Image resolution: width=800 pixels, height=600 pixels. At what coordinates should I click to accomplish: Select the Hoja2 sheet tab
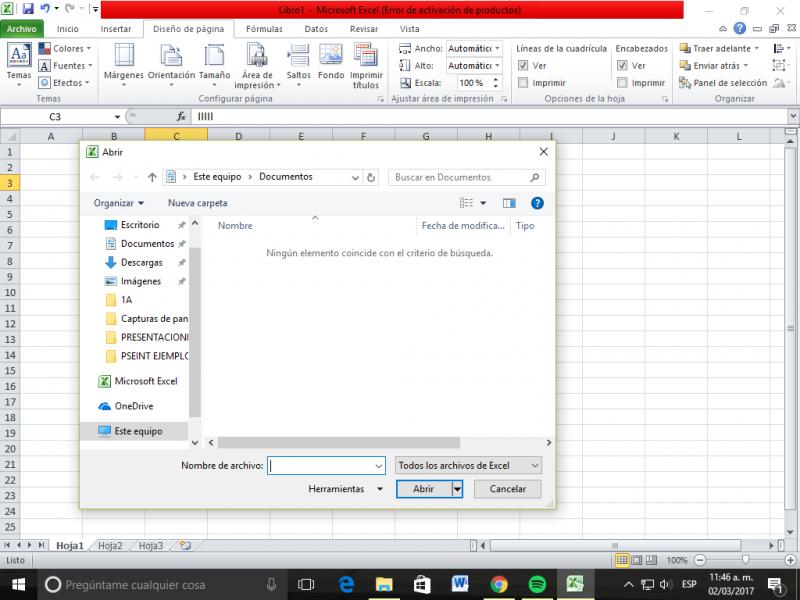pos(110,546)
